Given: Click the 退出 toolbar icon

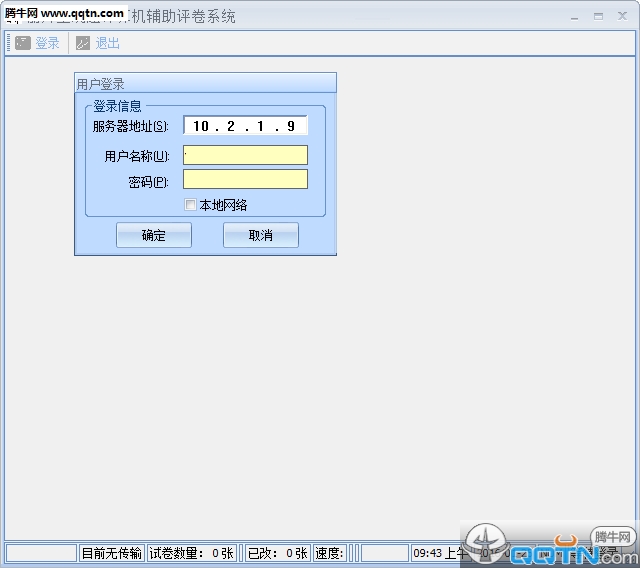Looking at the screenshot, I should (83, 43).
